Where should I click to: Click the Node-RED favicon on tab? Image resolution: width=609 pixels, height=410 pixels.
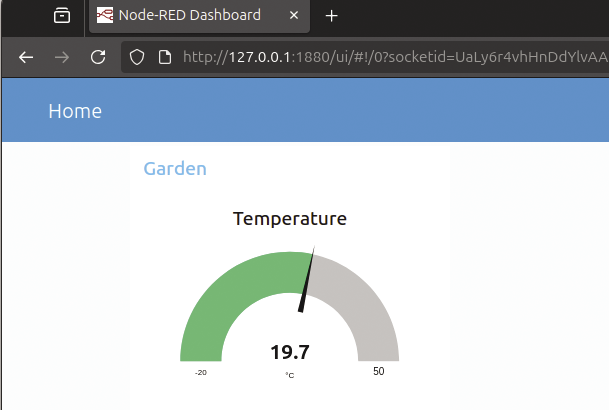click(x=105, y=15)
